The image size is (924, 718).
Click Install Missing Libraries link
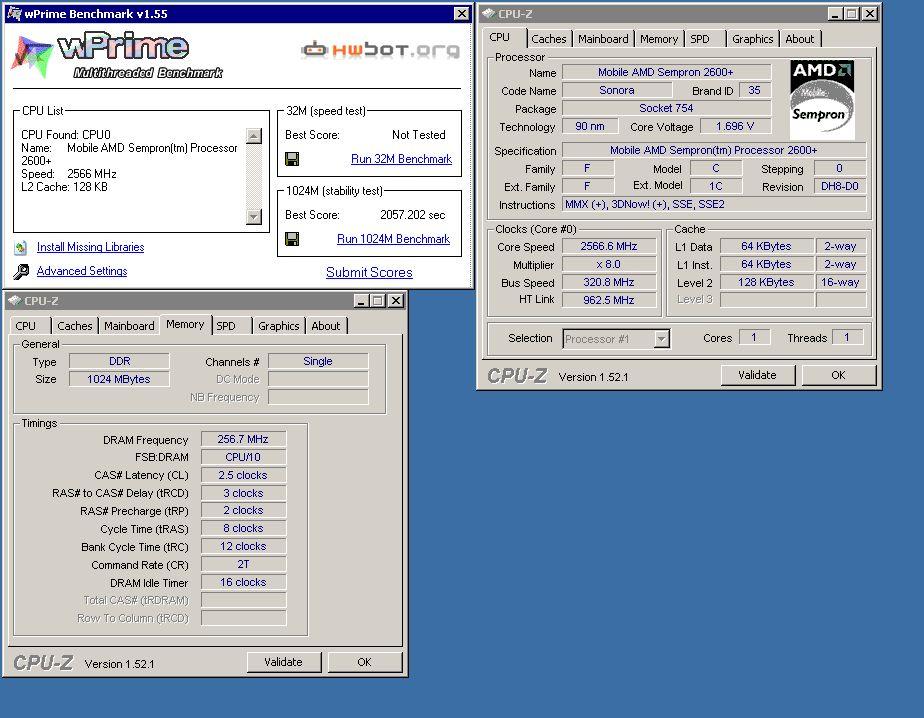[90, 247]
